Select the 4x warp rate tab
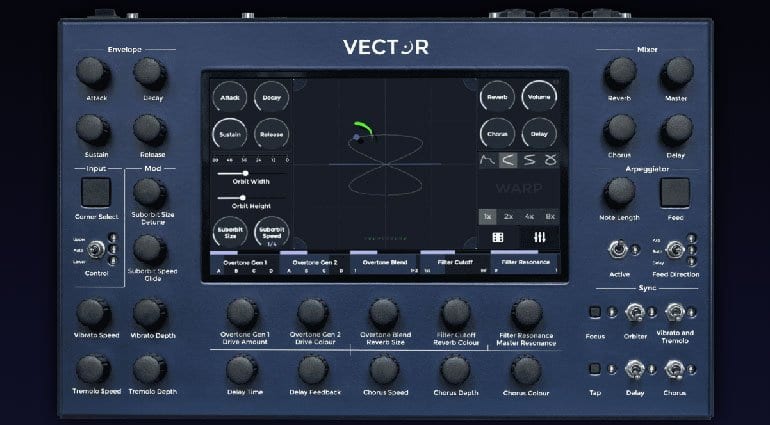770x425 pixels. pyautogui.click(x=529, y=217)
